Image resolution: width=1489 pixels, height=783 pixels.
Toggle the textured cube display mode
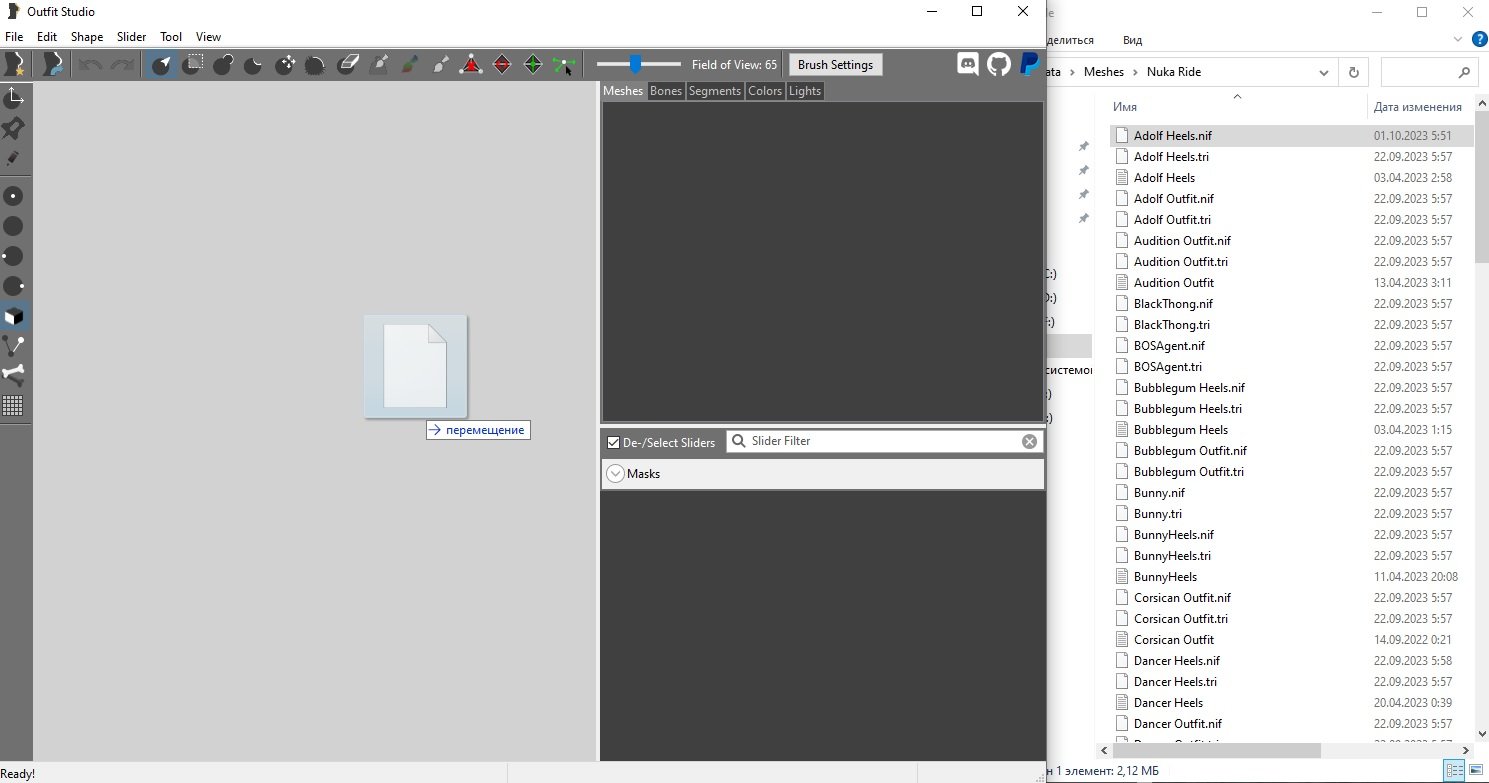[14, 316]
